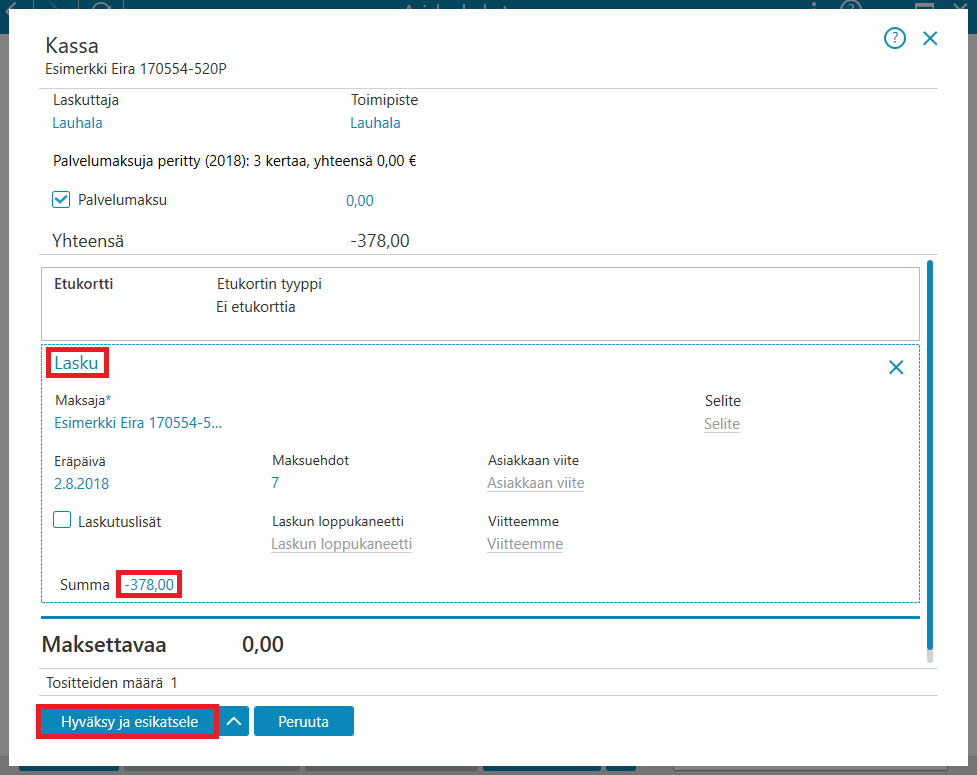The width and height of the screenshot is (977, 775).
Task: Uncheck the Palvelumaksu checkbox
Action: (x=61, y=200)
